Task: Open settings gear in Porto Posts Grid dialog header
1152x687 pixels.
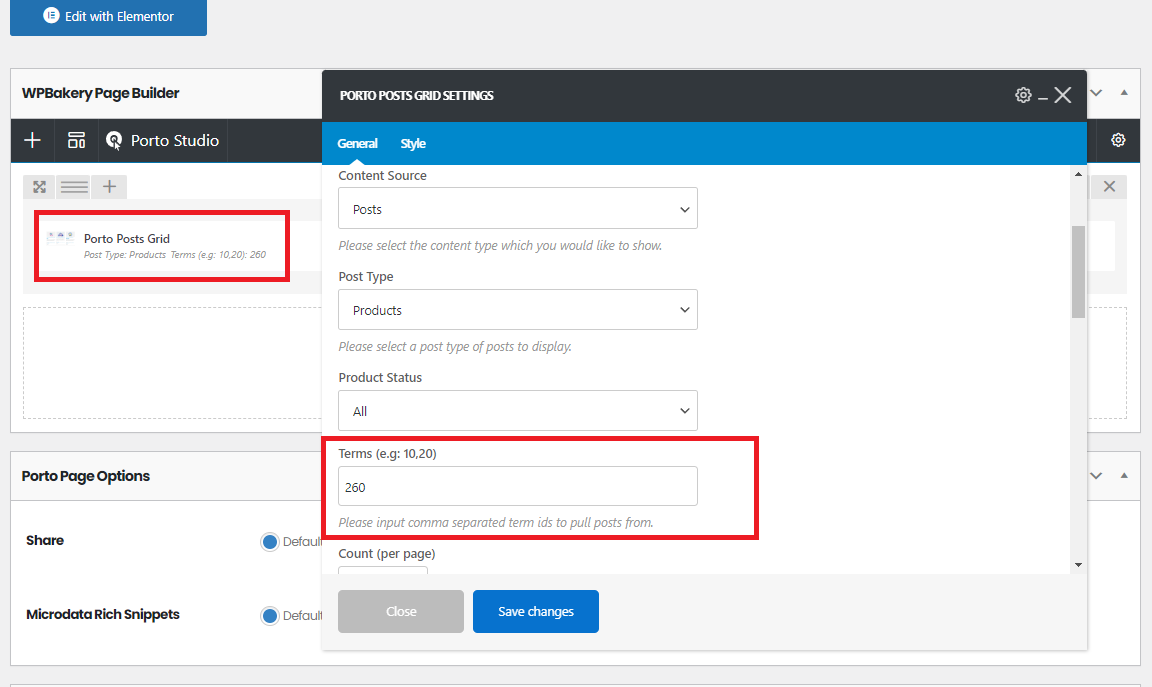Action: 1023,95
